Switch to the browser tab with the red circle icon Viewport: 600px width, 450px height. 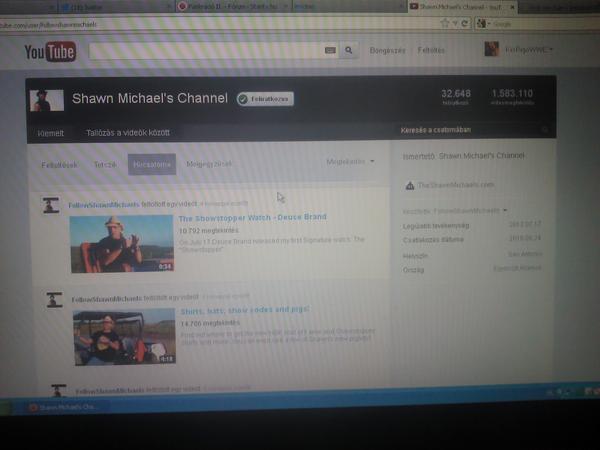coord(233,7)
